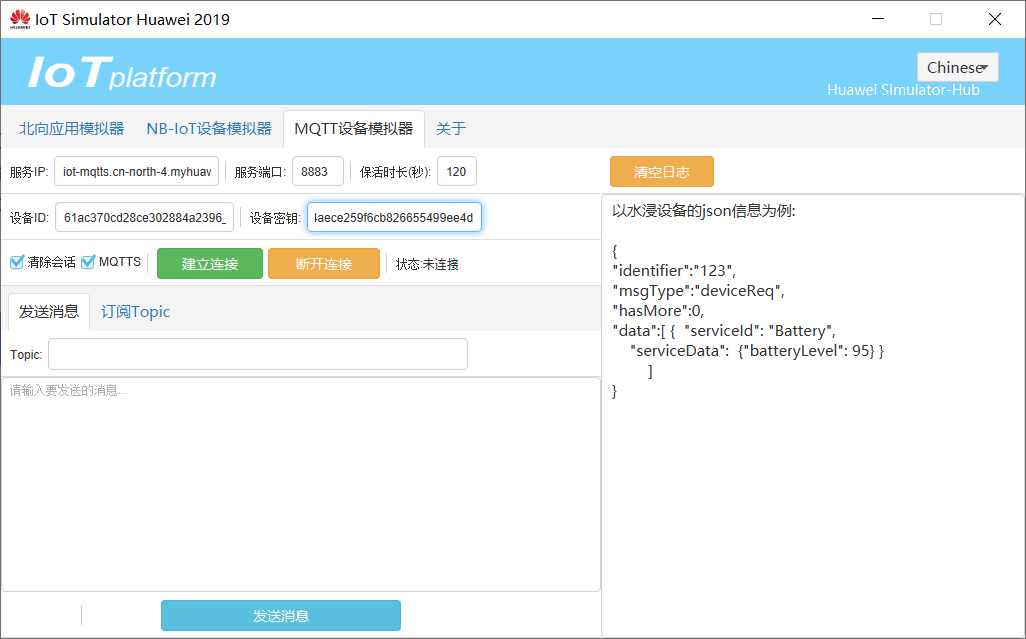Click the 设备密钥 input field
Viewport: 1026px width, 639px height.
[x=395, y=218]
